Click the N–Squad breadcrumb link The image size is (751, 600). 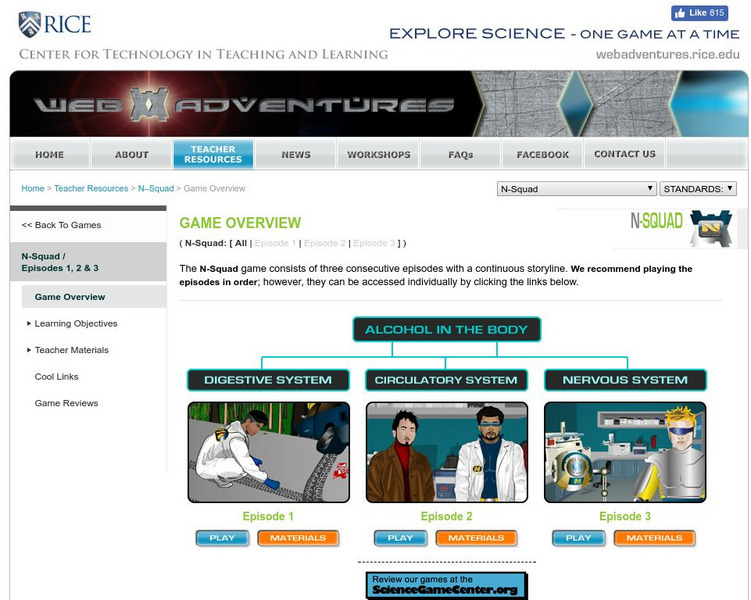[x=156, y=188]
